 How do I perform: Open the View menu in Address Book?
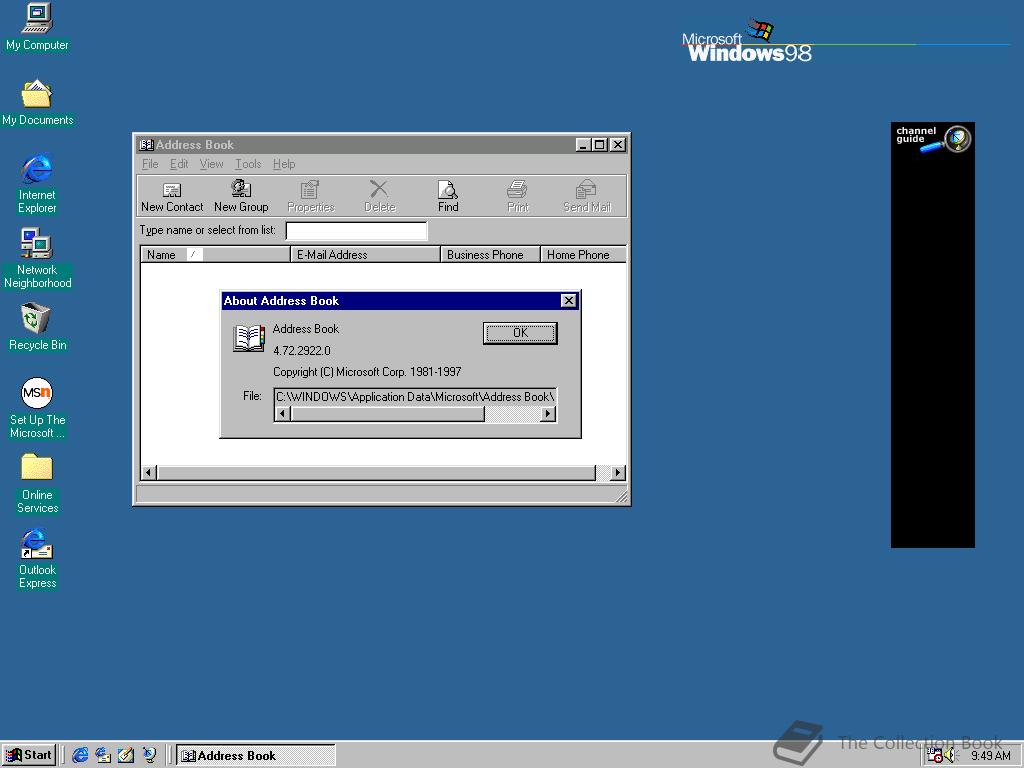point(212,164)
